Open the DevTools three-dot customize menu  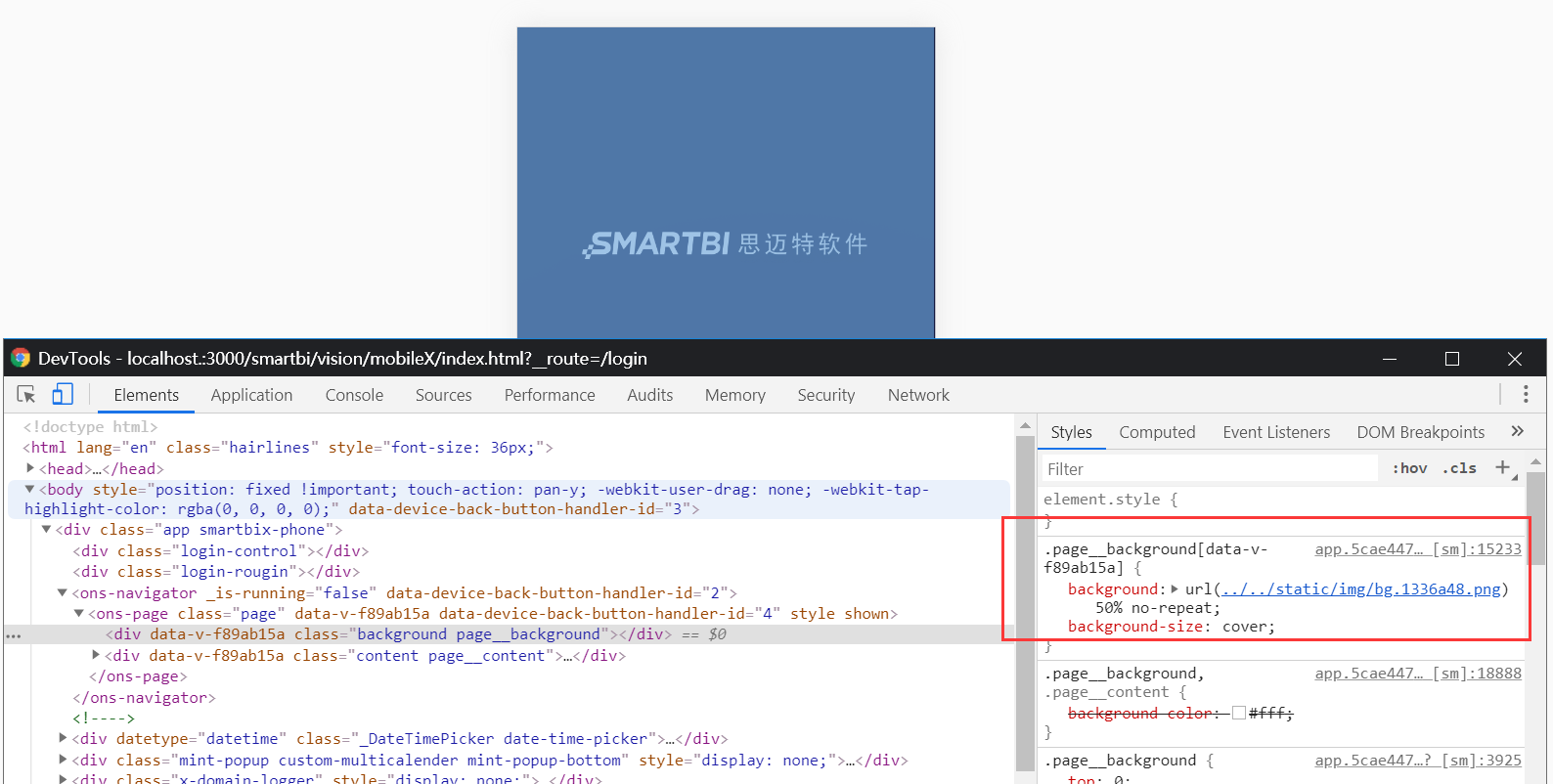pos(1526,394)
